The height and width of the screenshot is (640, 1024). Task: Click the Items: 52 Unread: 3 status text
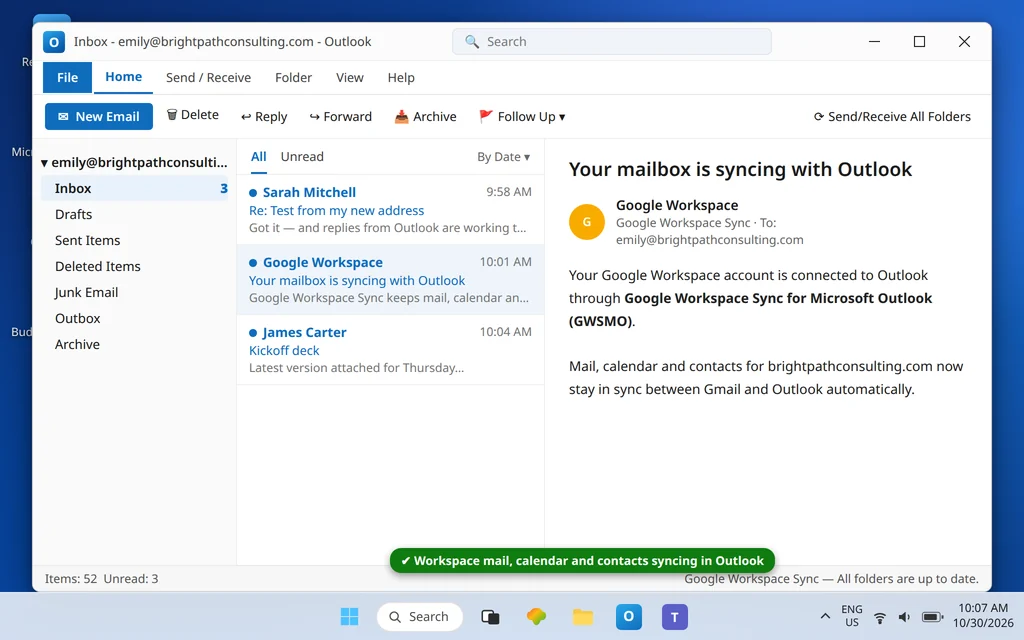101,579
